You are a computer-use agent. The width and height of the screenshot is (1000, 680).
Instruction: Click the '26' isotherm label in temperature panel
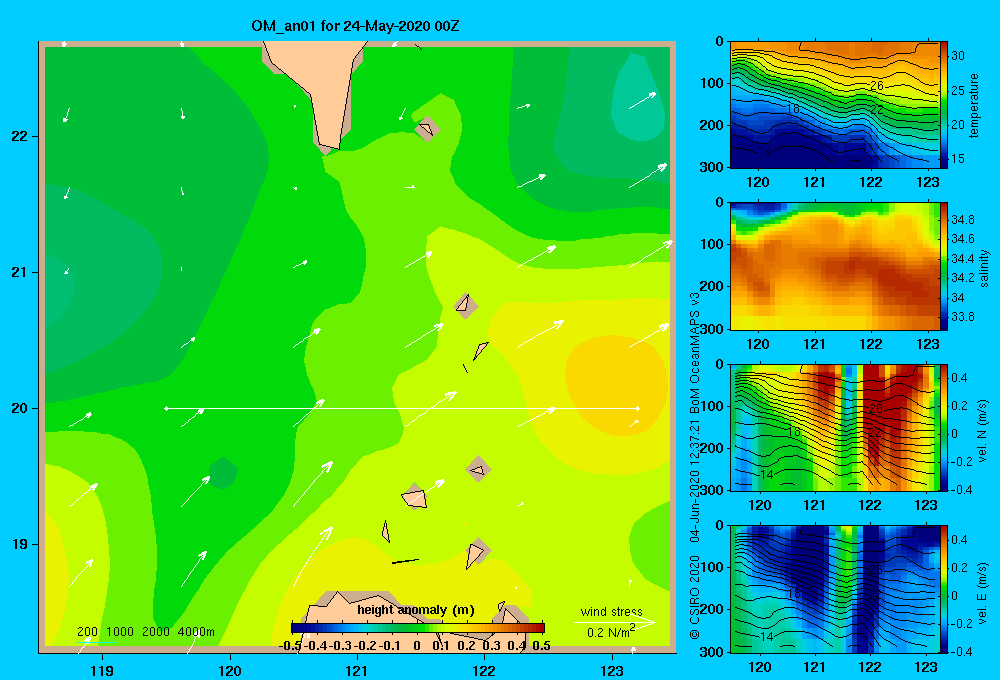tap(876, 86)
